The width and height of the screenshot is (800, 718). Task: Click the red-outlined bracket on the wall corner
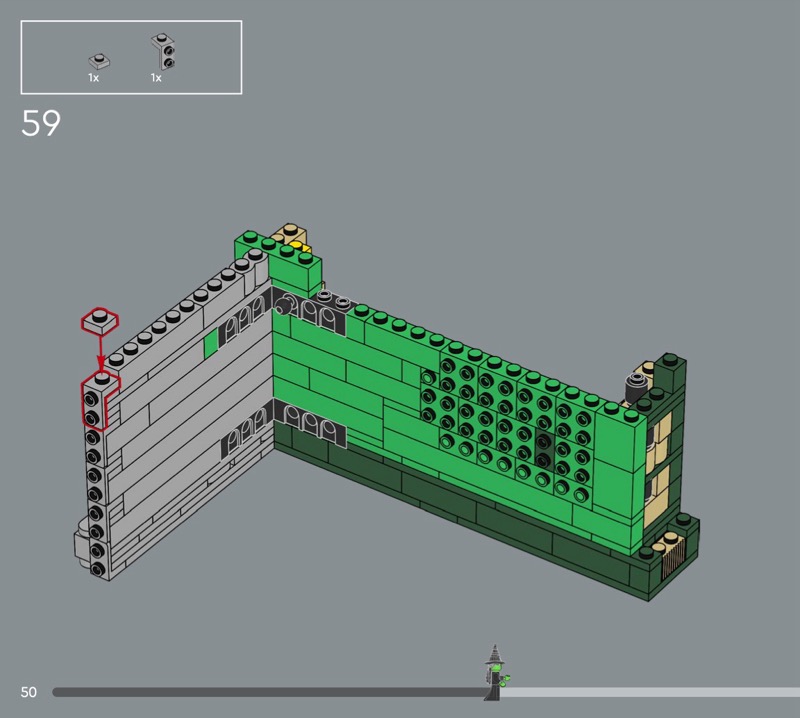[96, 402]
